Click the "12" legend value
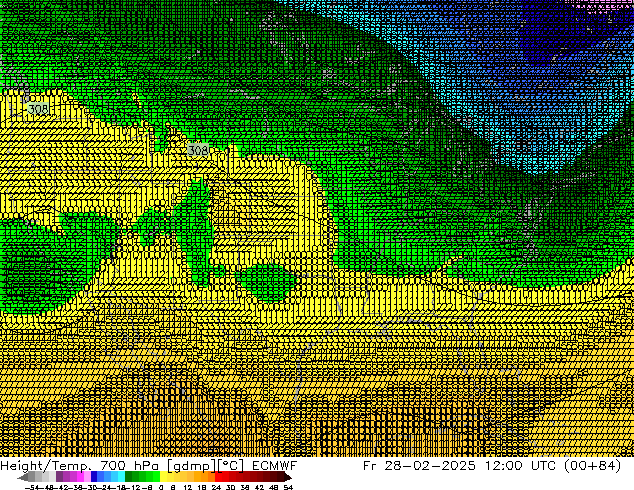This screenshot has height=490, width=634. (x=188, y=487)
